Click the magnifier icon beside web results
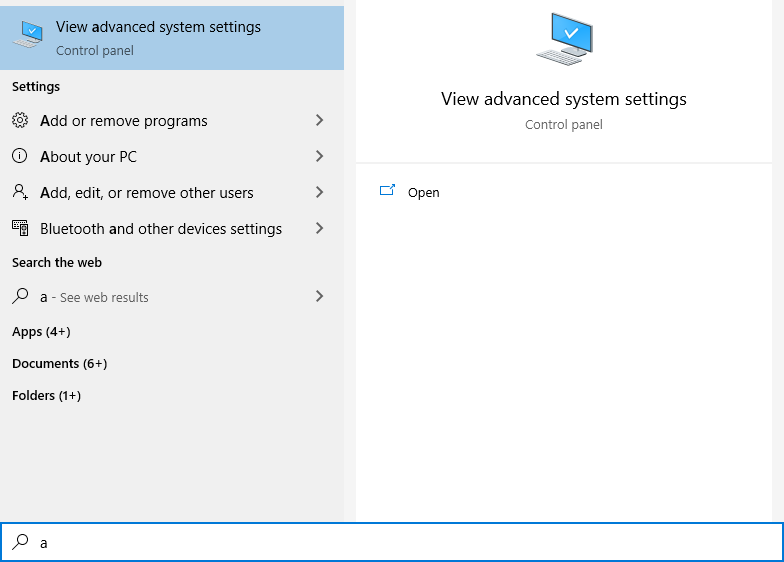Screen dimensions: 784x562 [20, 297]
